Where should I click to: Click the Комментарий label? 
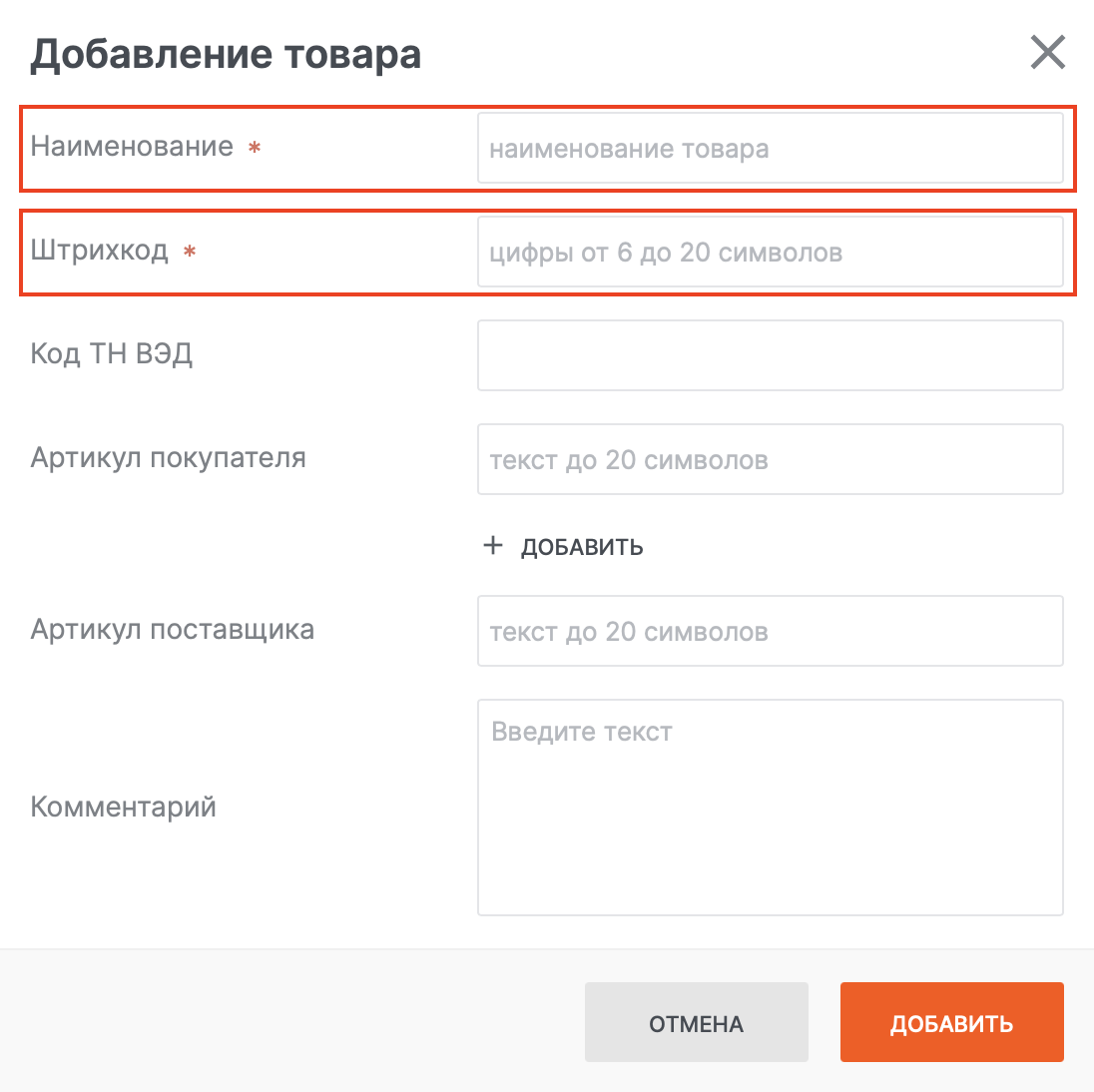click(124, 807)
